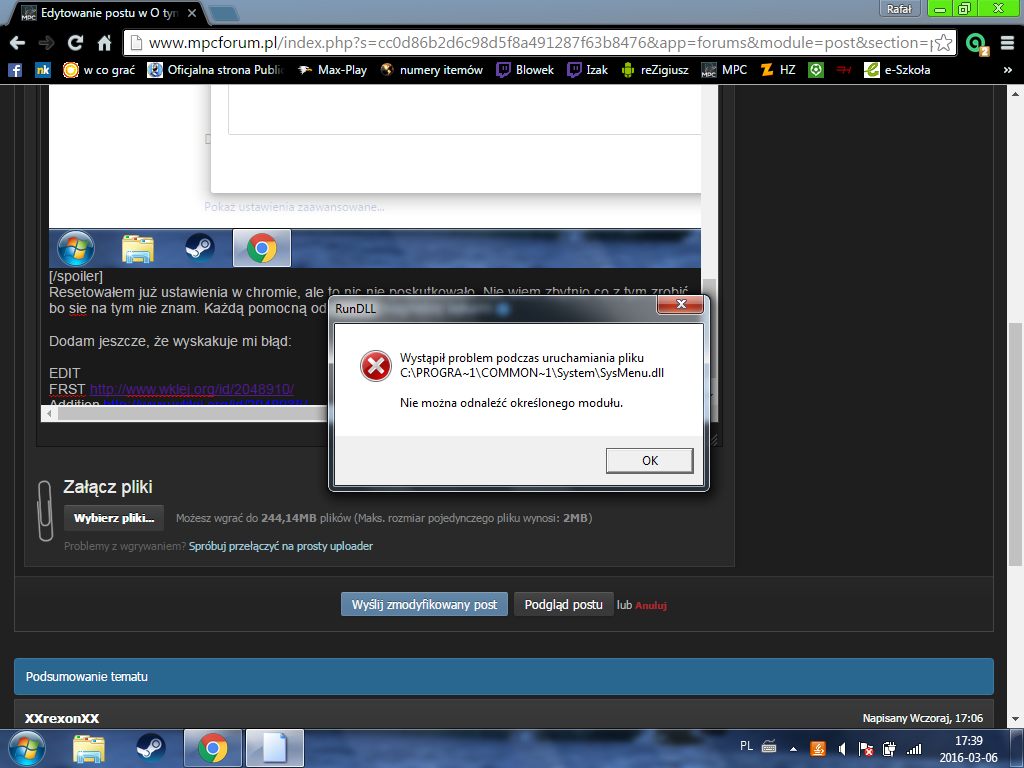
Task: Click the 'Wybierz pliki...' button
Action: click(x=114, y=518)
